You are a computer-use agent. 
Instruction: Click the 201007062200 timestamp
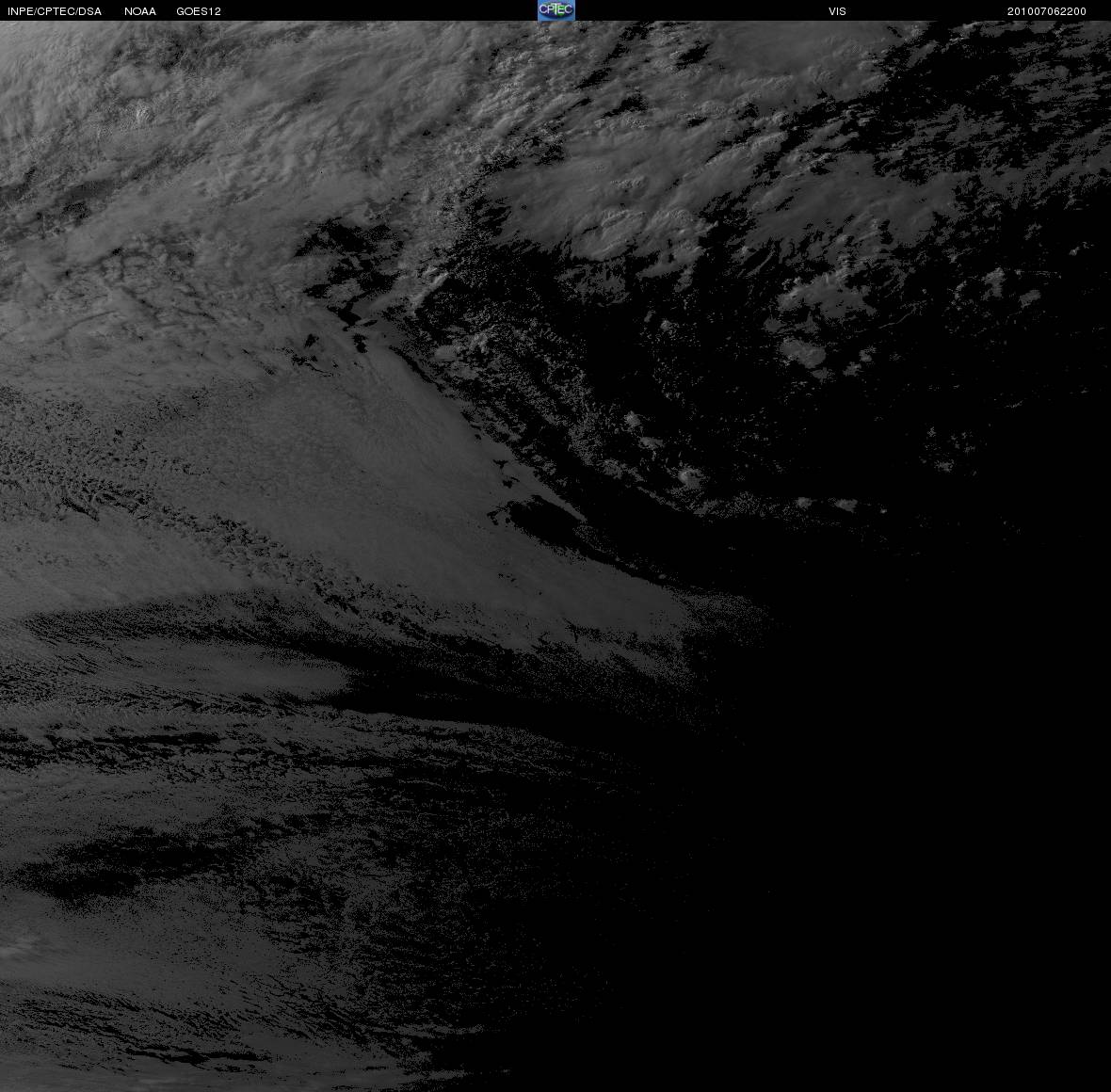click(1047, 11)
